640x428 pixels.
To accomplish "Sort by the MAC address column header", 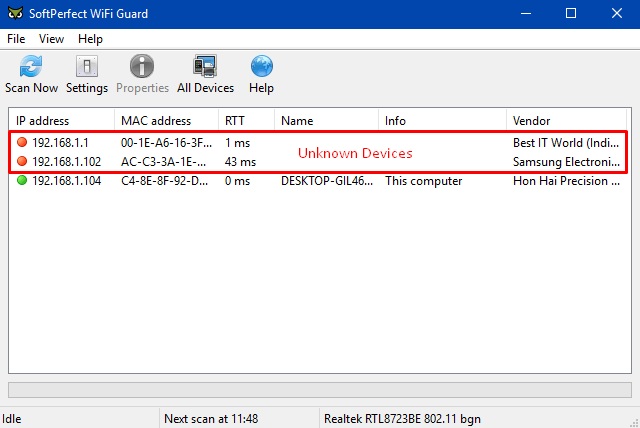I will [x=167, y=121].
